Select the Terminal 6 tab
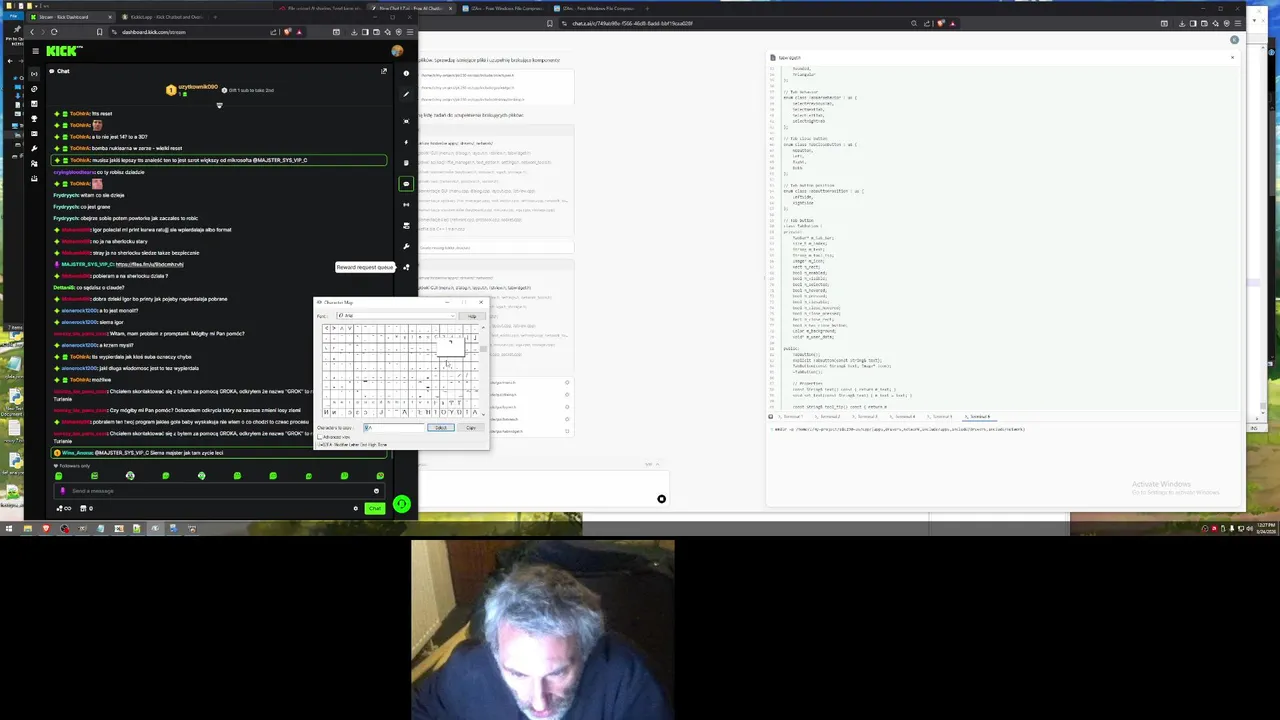The width and height of the screenshot is (1280, 720). pos(978,417)
